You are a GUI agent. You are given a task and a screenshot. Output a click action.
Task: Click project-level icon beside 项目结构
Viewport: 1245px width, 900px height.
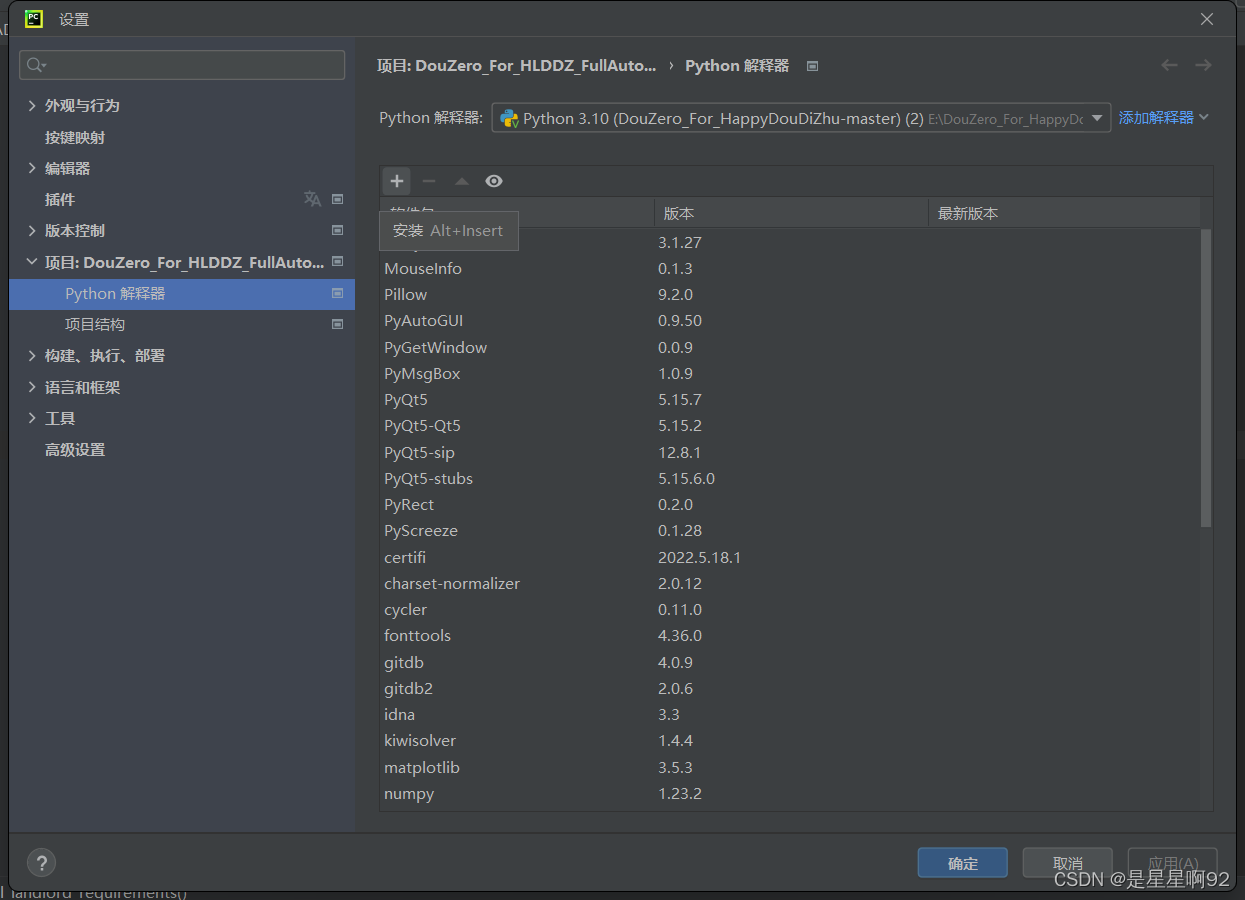tap(337, 325)
